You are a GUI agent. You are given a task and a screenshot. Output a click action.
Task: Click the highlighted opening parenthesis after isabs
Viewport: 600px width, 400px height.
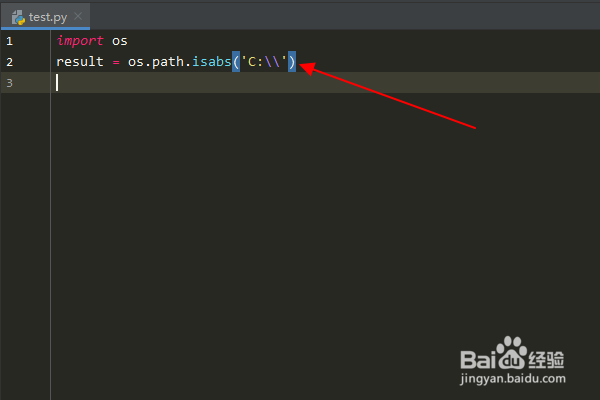coord(236,61)
